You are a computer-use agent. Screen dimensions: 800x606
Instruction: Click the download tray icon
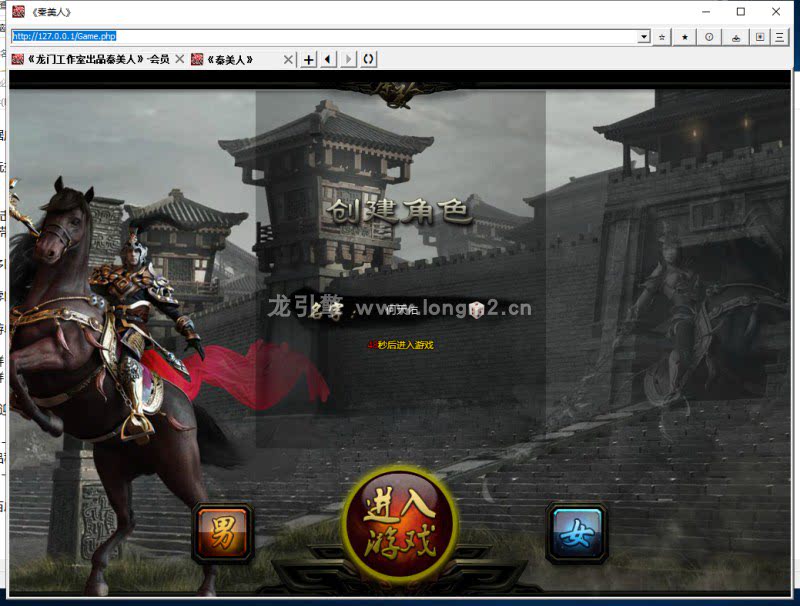point(736,37)
